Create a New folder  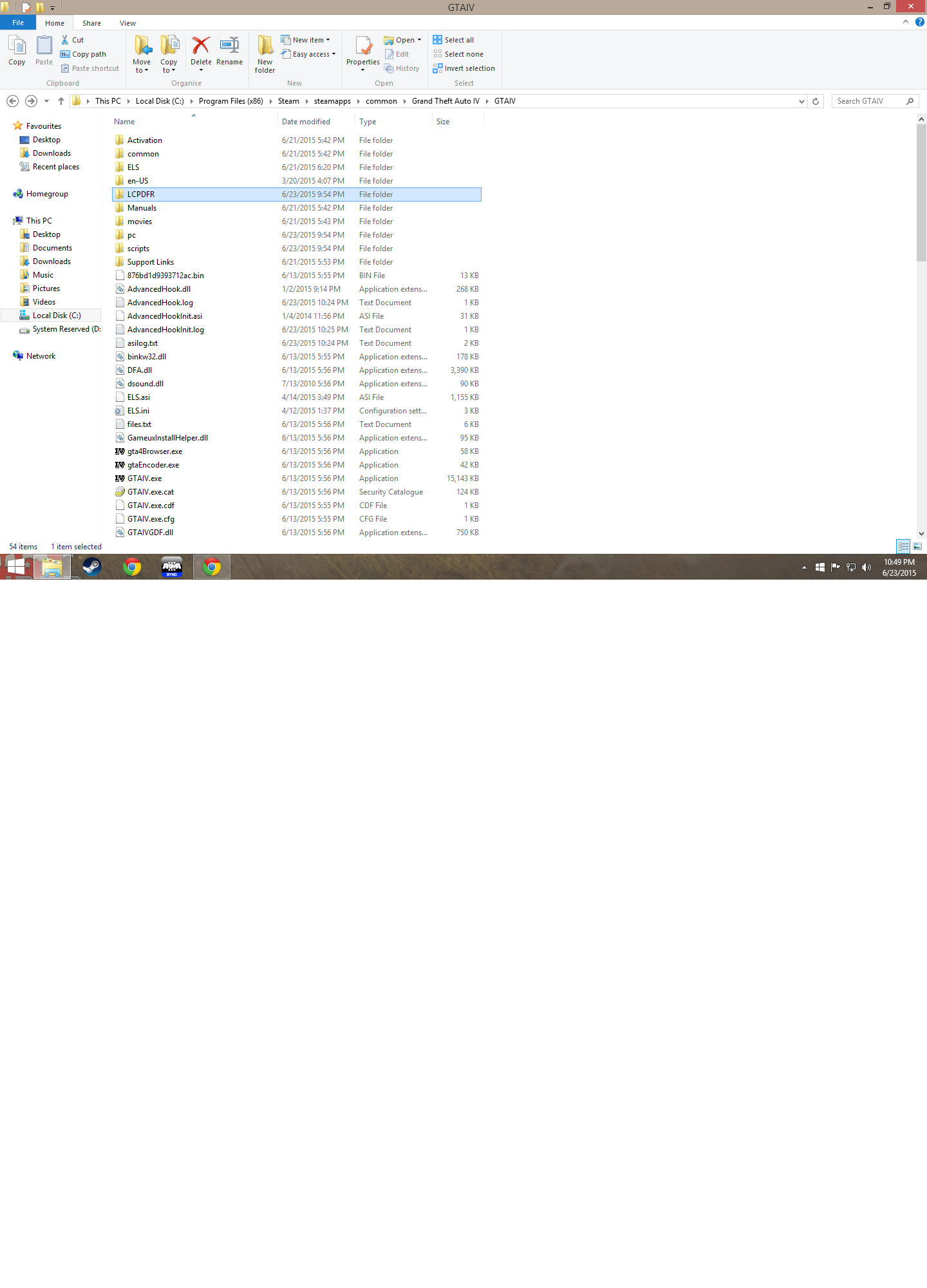265,54
